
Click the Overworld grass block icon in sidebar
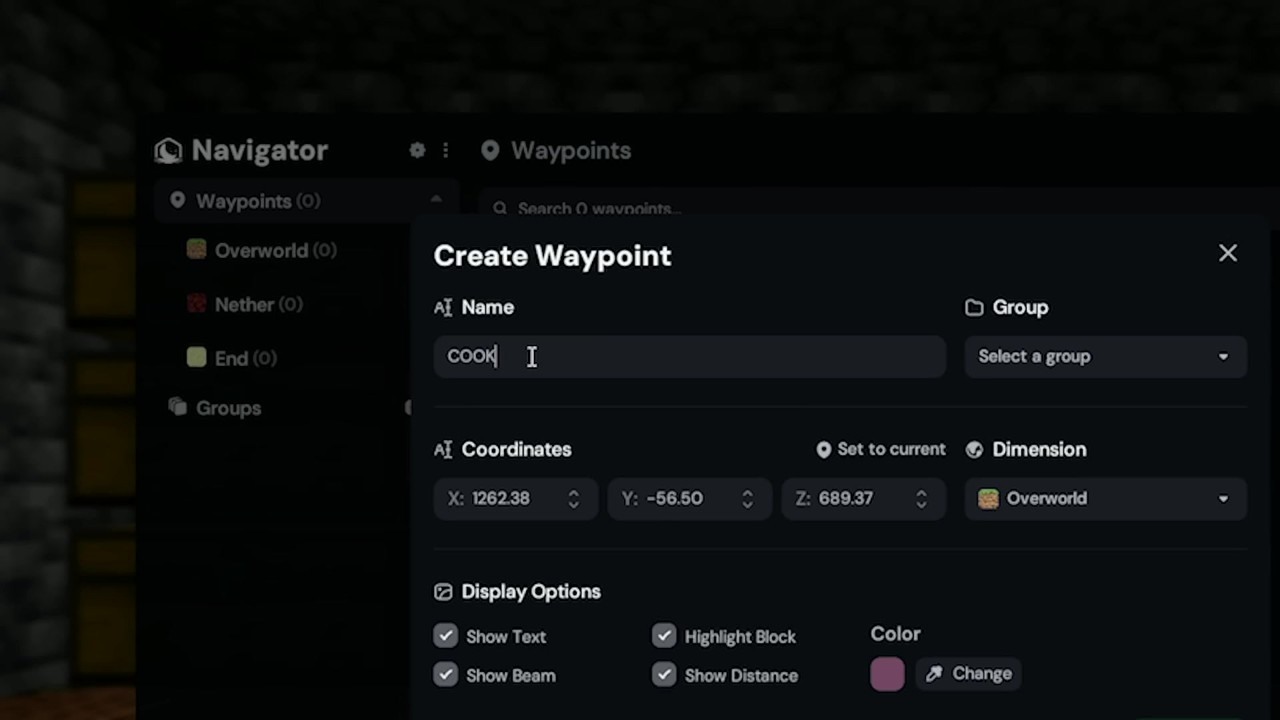197,249
